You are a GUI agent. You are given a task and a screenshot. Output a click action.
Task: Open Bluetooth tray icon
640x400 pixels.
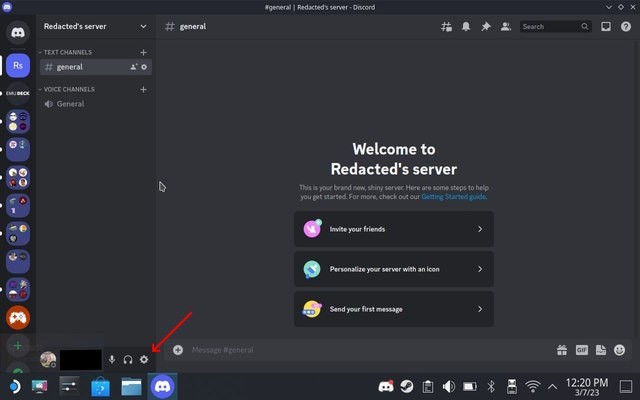click(x=491, y=386)
